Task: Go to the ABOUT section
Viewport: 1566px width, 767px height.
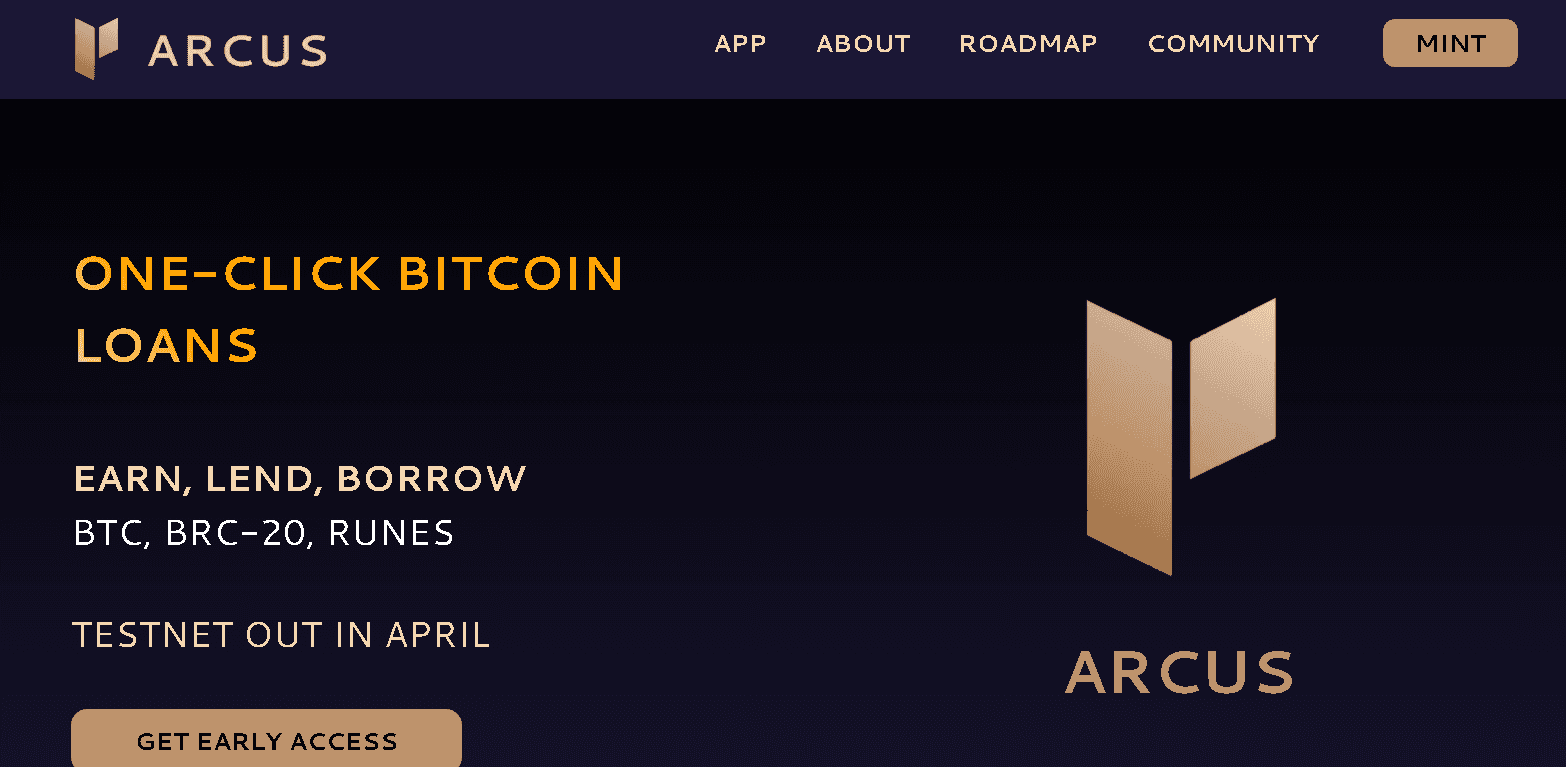Action: tap(863, 44)
